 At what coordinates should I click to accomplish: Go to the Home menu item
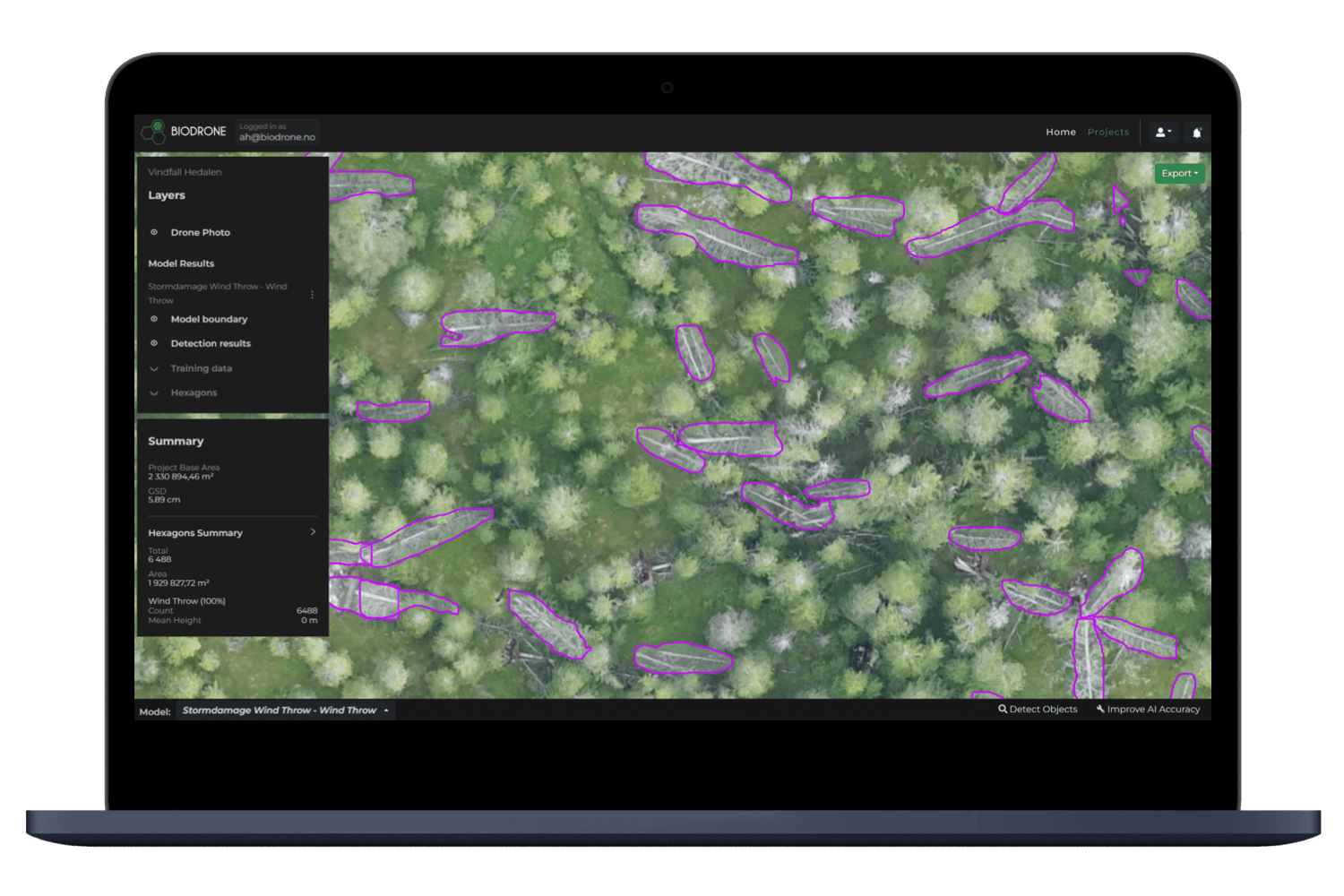tap(1061, 132)
